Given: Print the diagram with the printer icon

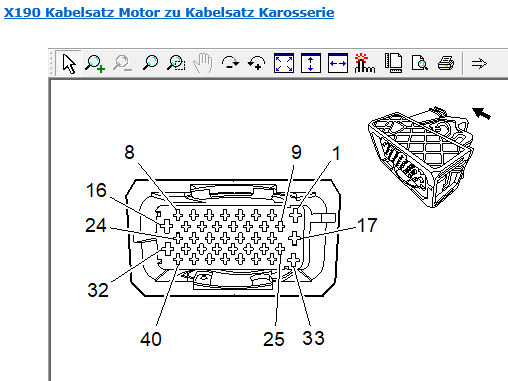Looking at the screenshot, I should click(446, 63).
